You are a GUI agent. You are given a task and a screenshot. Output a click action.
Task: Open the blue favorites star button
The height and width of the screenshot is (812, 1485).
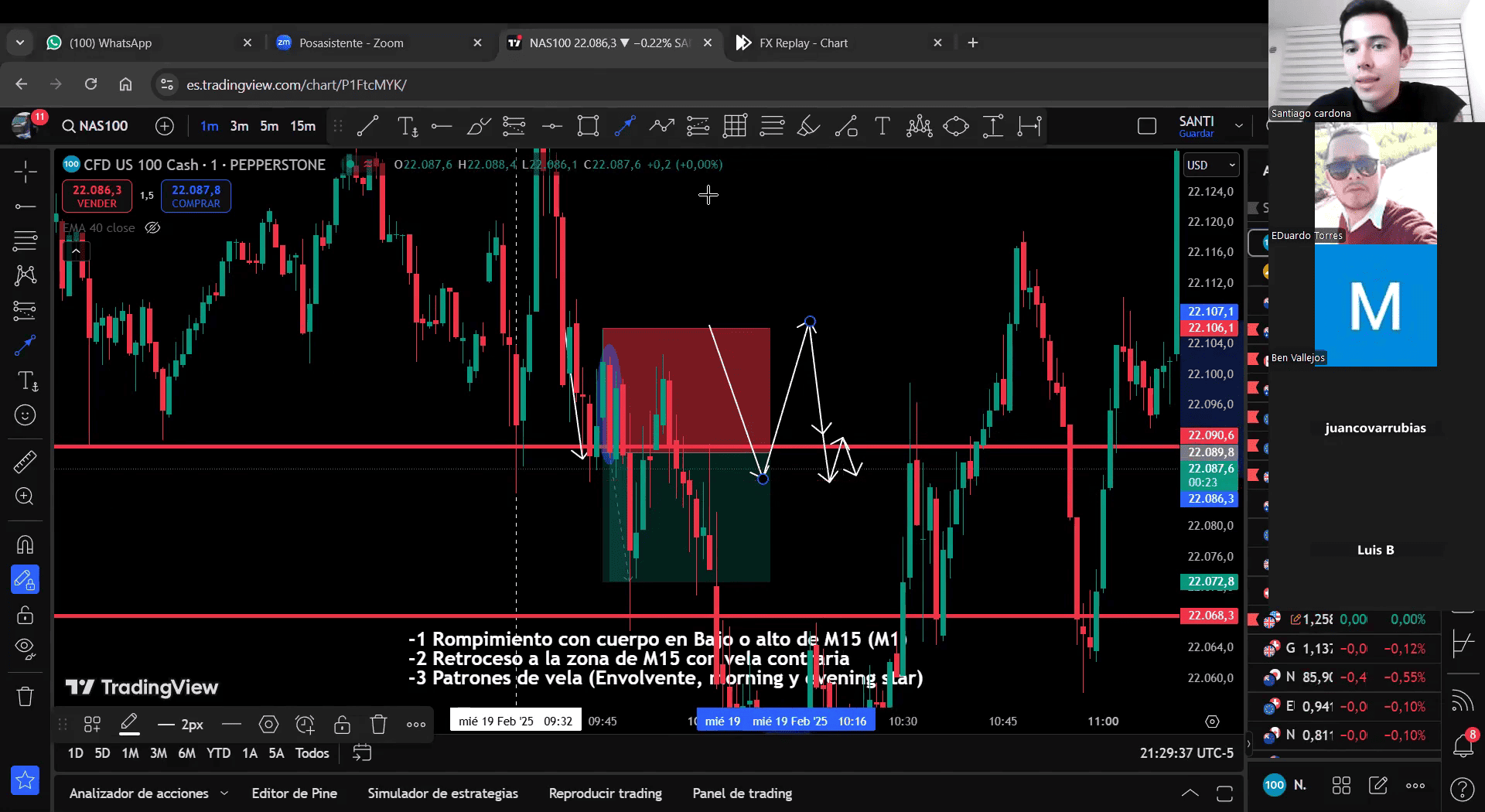[25, 780]
